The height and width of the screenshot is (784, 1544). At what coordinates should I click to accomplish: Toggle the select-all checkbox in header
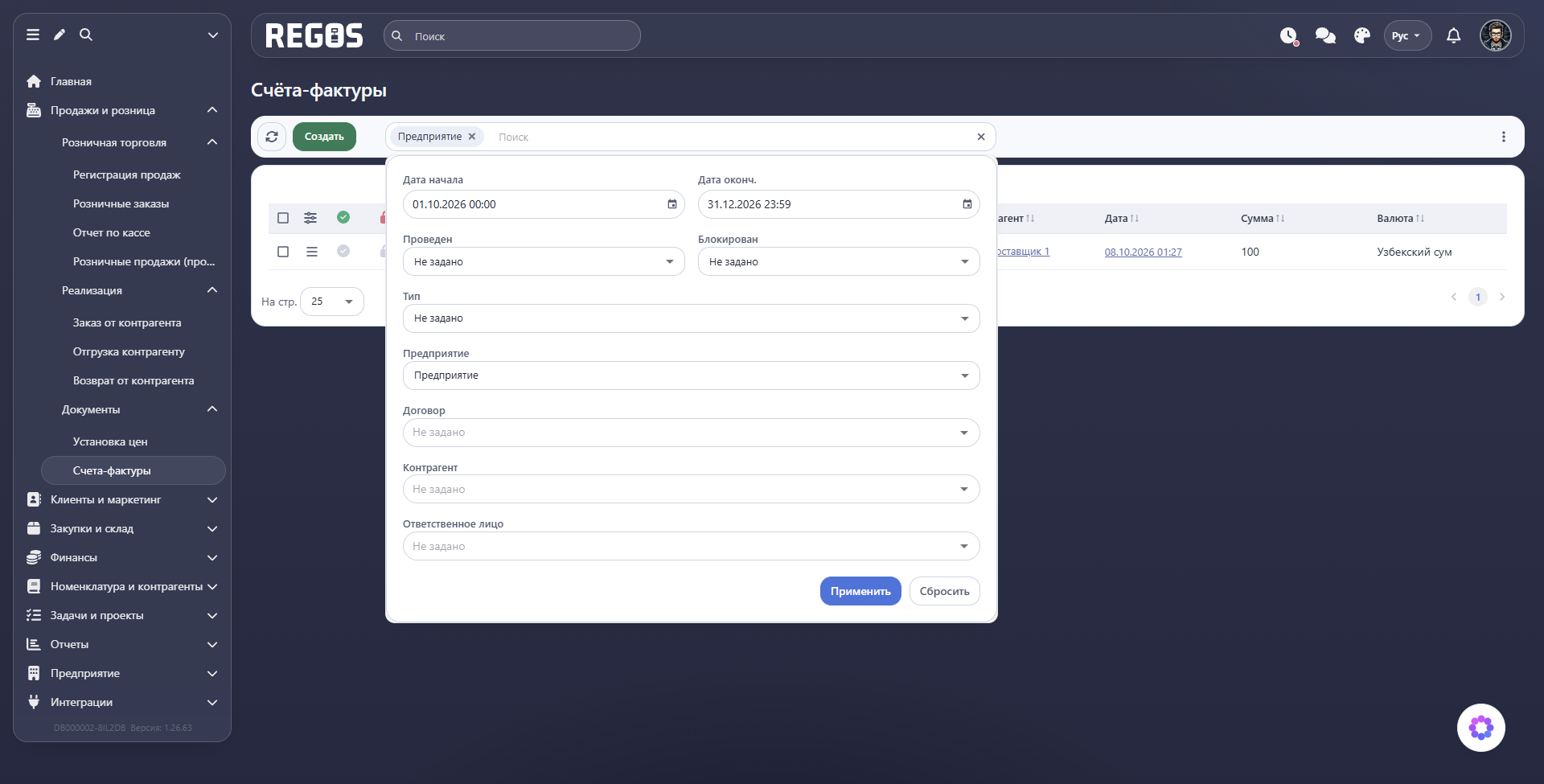(x=283, y=218)
